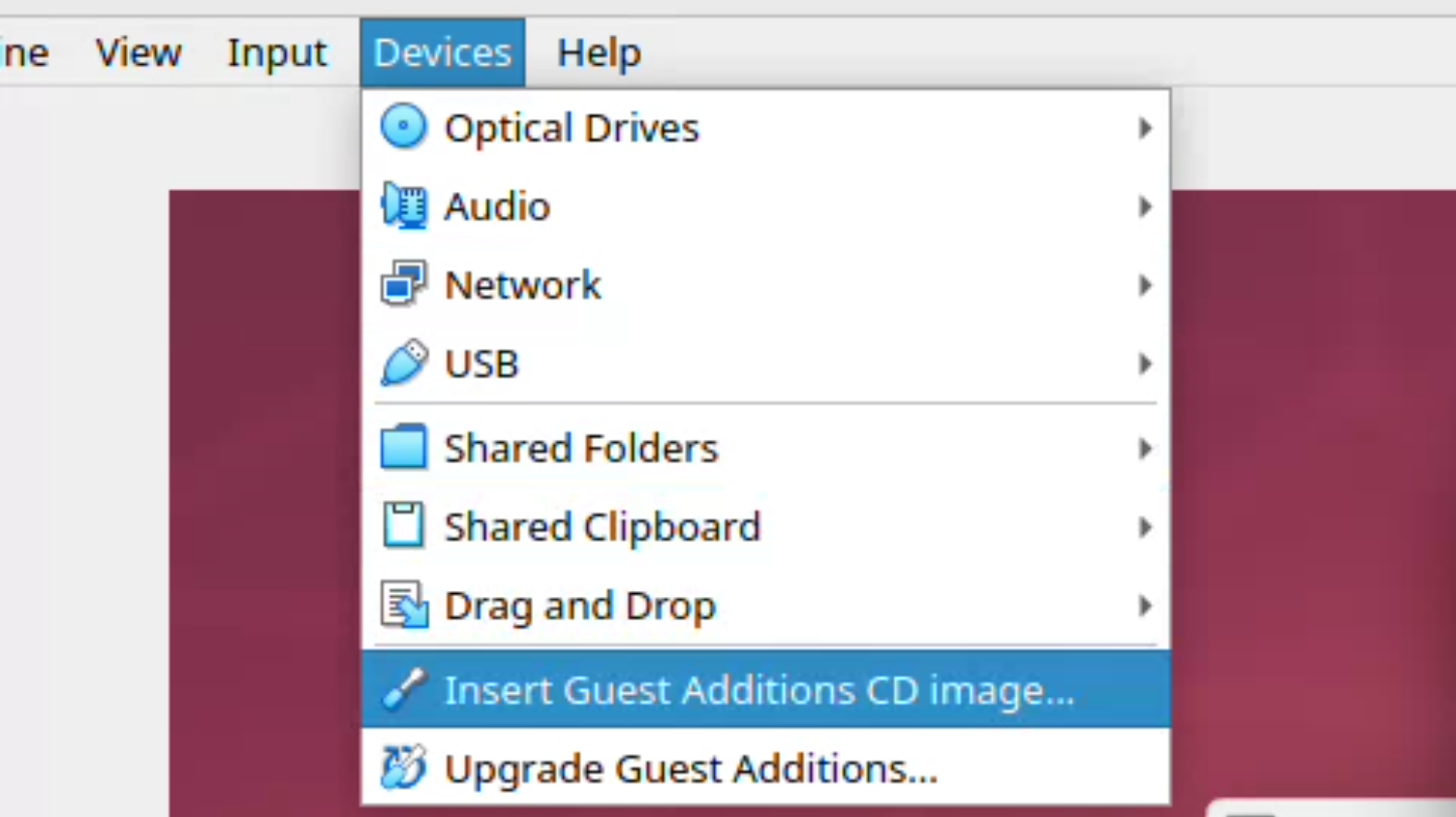The width and height of the screenshot is (1456, 817).
Task: Open the View menu
Action: click(139, 52)
